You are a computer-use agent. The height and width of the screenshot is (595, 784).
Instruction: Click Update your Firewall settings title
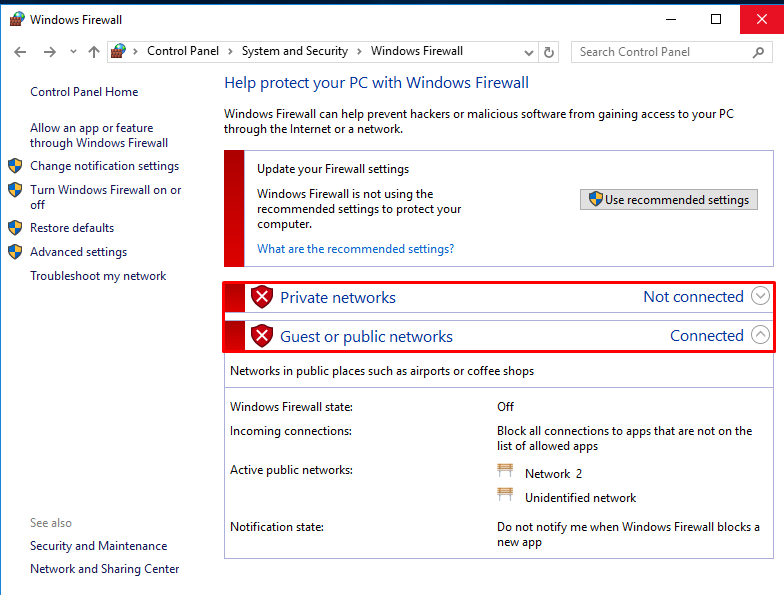coord(333,169)
